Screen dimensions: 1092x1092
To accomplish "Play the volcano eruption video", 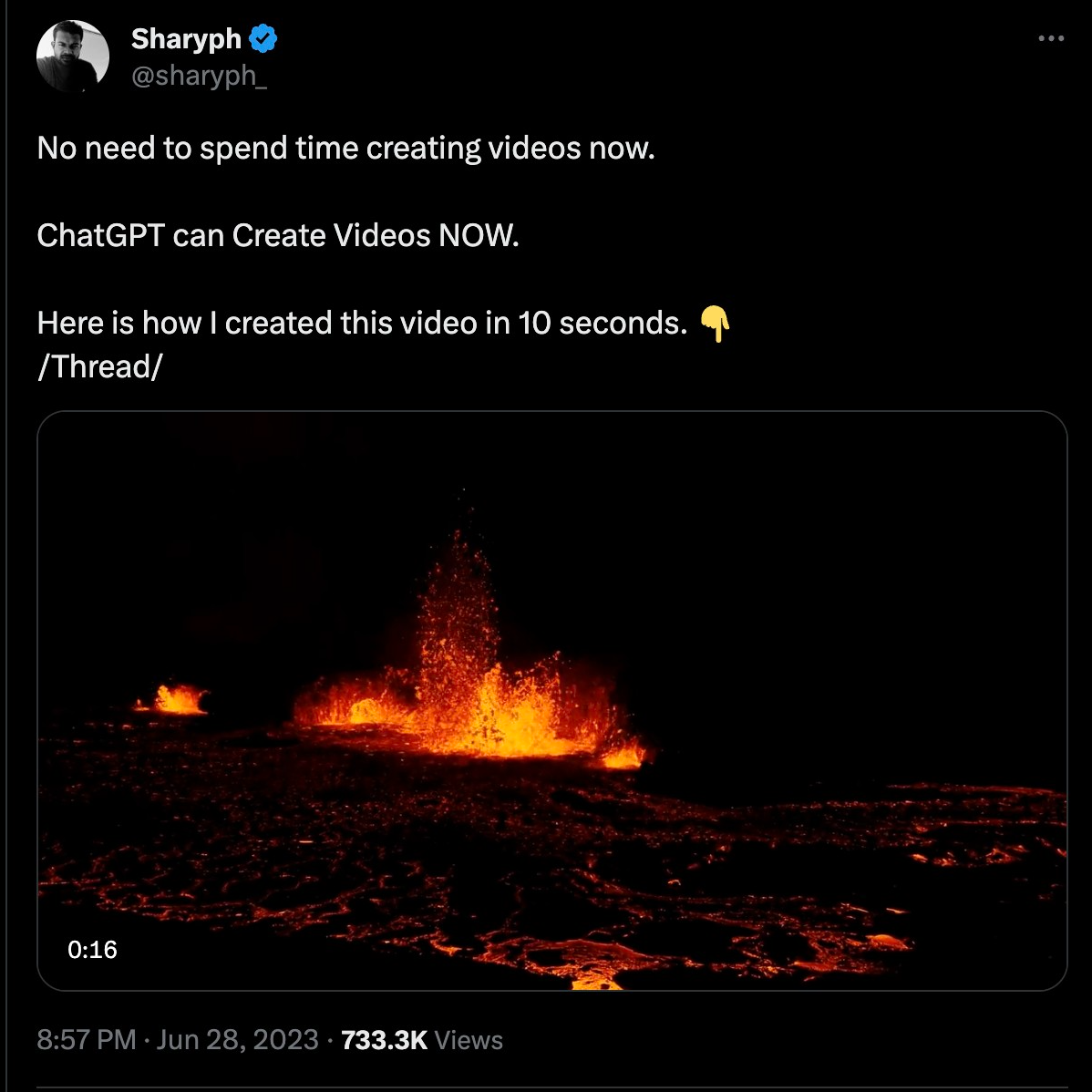I will coord(547,702).
